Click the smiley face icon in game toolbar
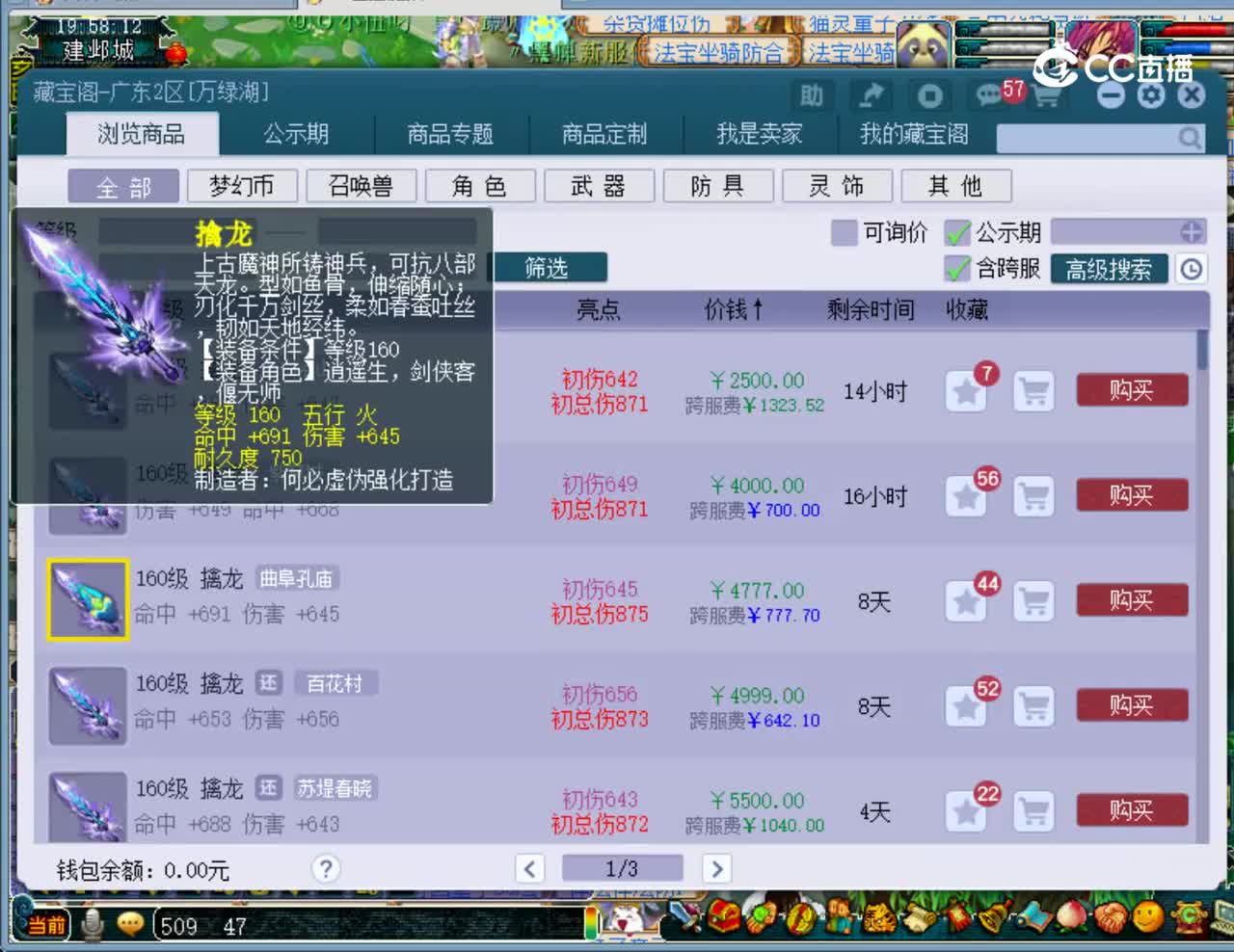This screenshot has width=1234, height=952. (x=1147, y=916)
